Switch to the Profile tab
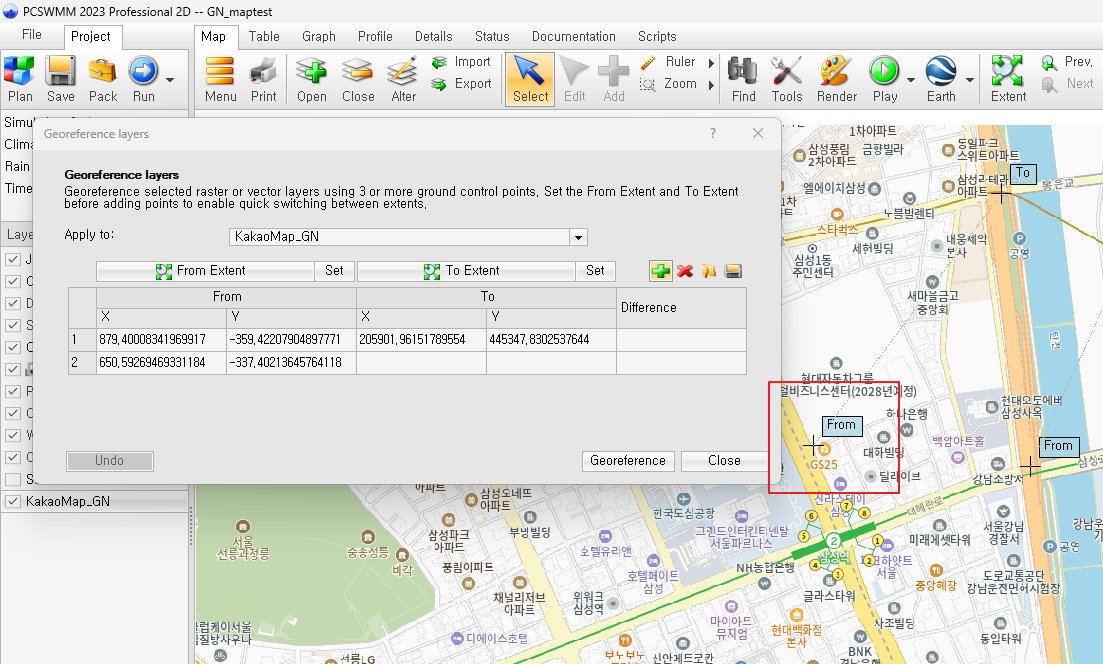This screenshot has height=664, width=1103. tap(375, 37)
